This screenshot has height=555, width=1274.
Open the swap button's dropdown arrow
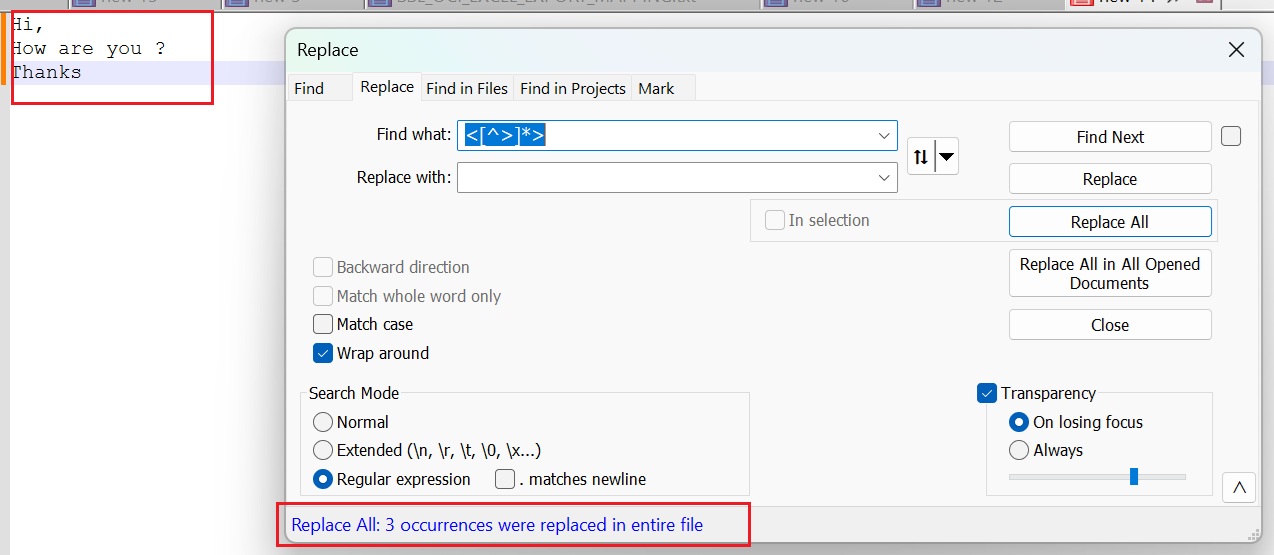tap(946, 156)
